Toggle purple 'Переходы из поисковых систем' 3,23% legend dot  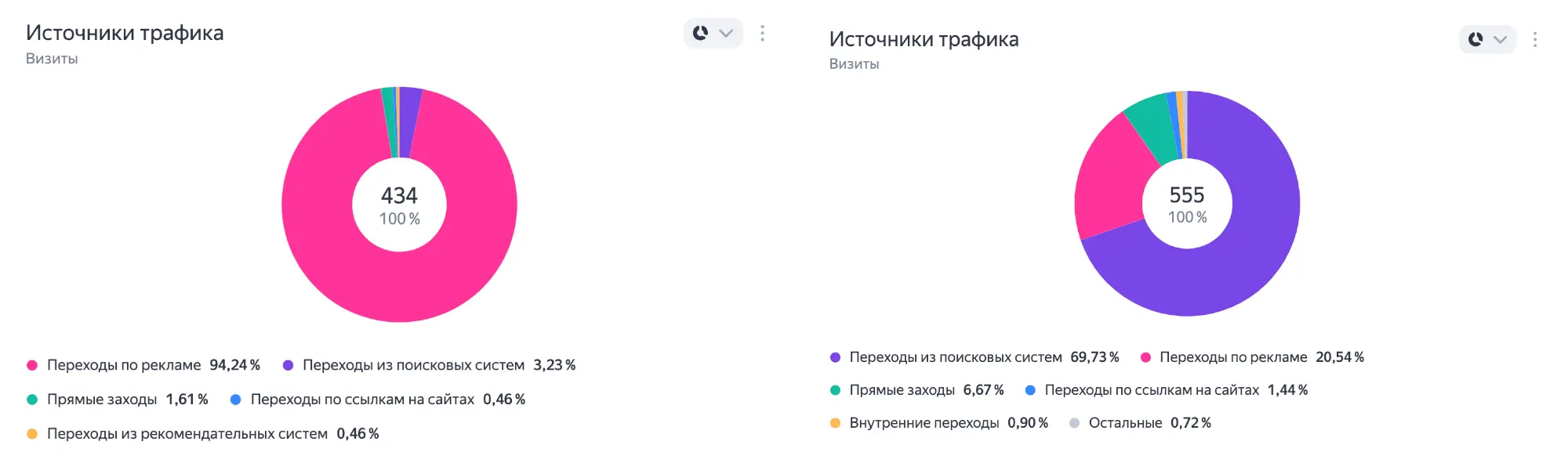(288, 365)
